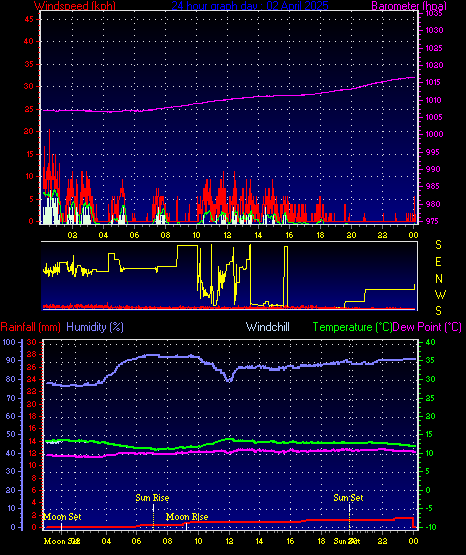Click the Sun Rise marker label
This screenshot has height=555, width=466.
152,498
